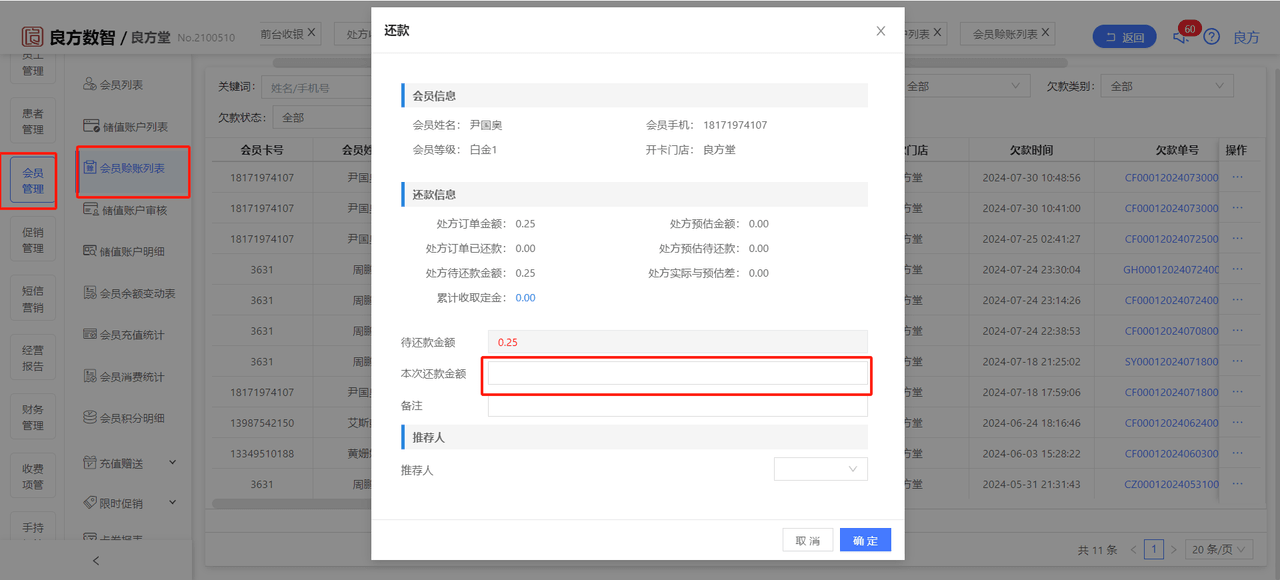
Task: Close the 还款 dialog with the X icon
Action: pyautogui.click(x=880, y=31)
